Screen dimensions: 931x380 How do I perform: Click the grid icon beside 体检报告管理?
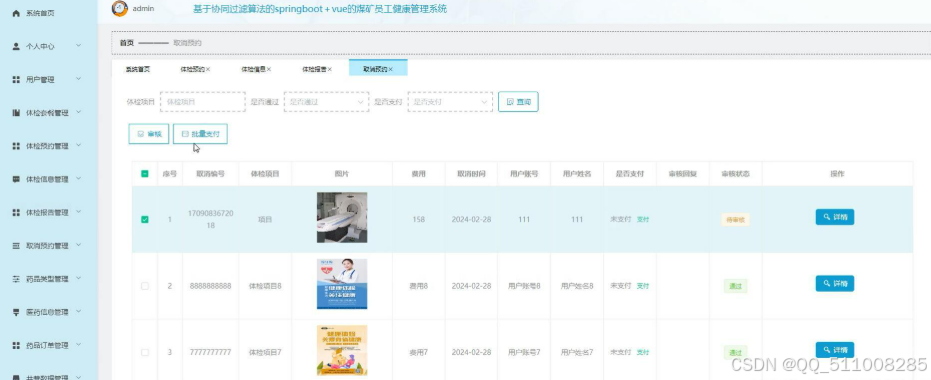coord(16,213)
